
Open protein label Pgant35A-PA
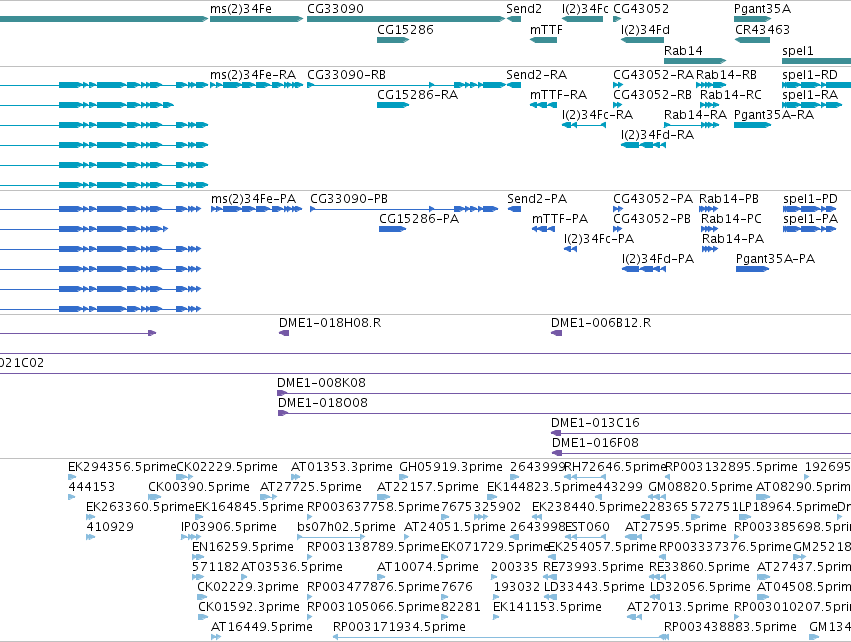click(775, 258)
